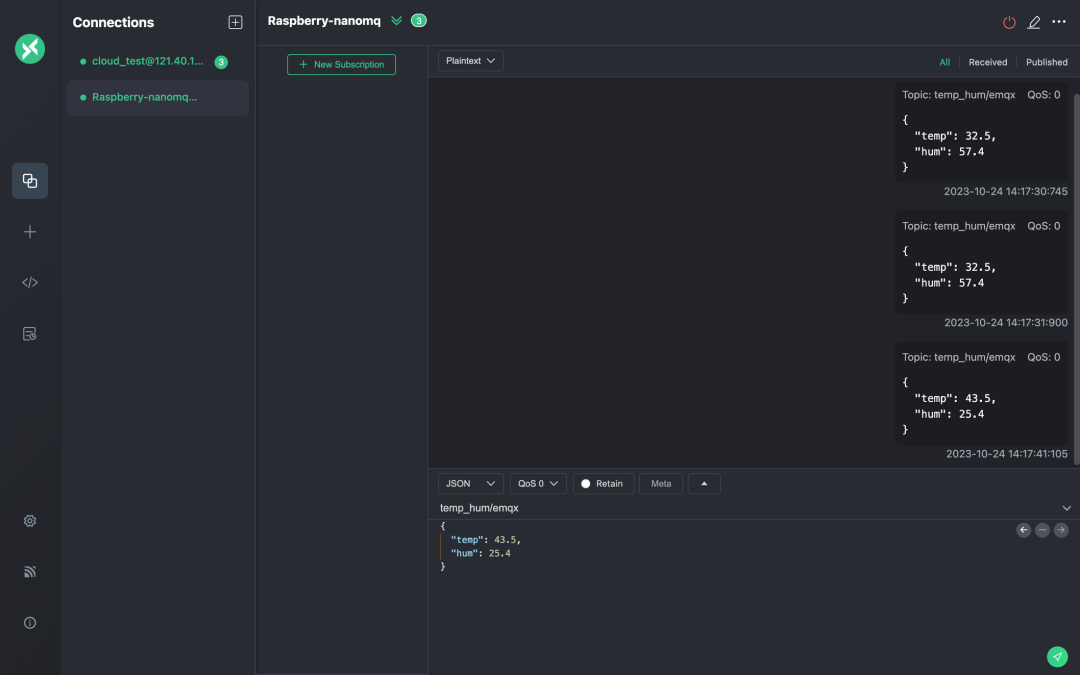Click the MQTTX logo icon
This screenshot has height=675, width=1080.
[30, 49]
